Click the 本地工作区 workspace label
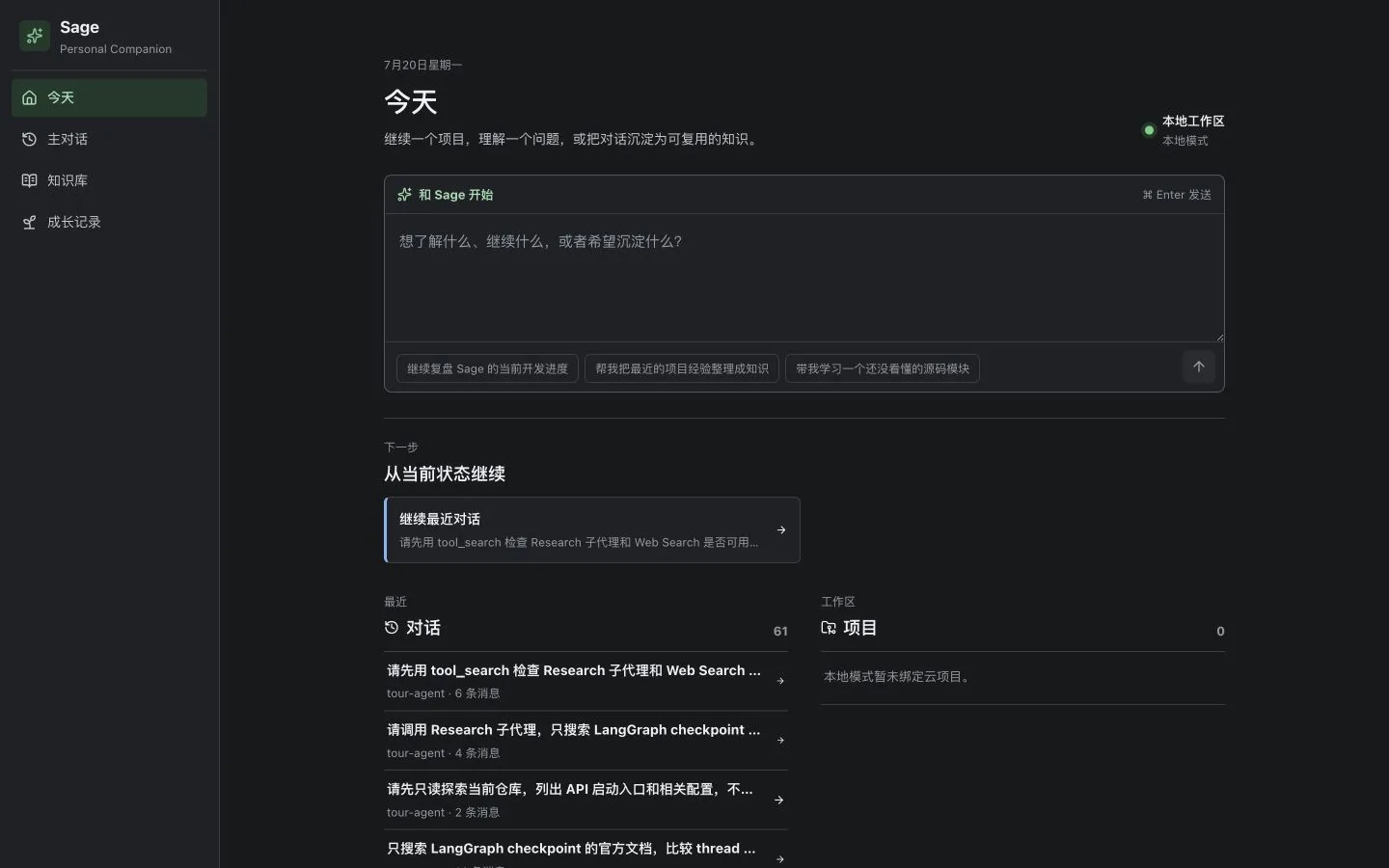1389x868 pixels. 1193,122
